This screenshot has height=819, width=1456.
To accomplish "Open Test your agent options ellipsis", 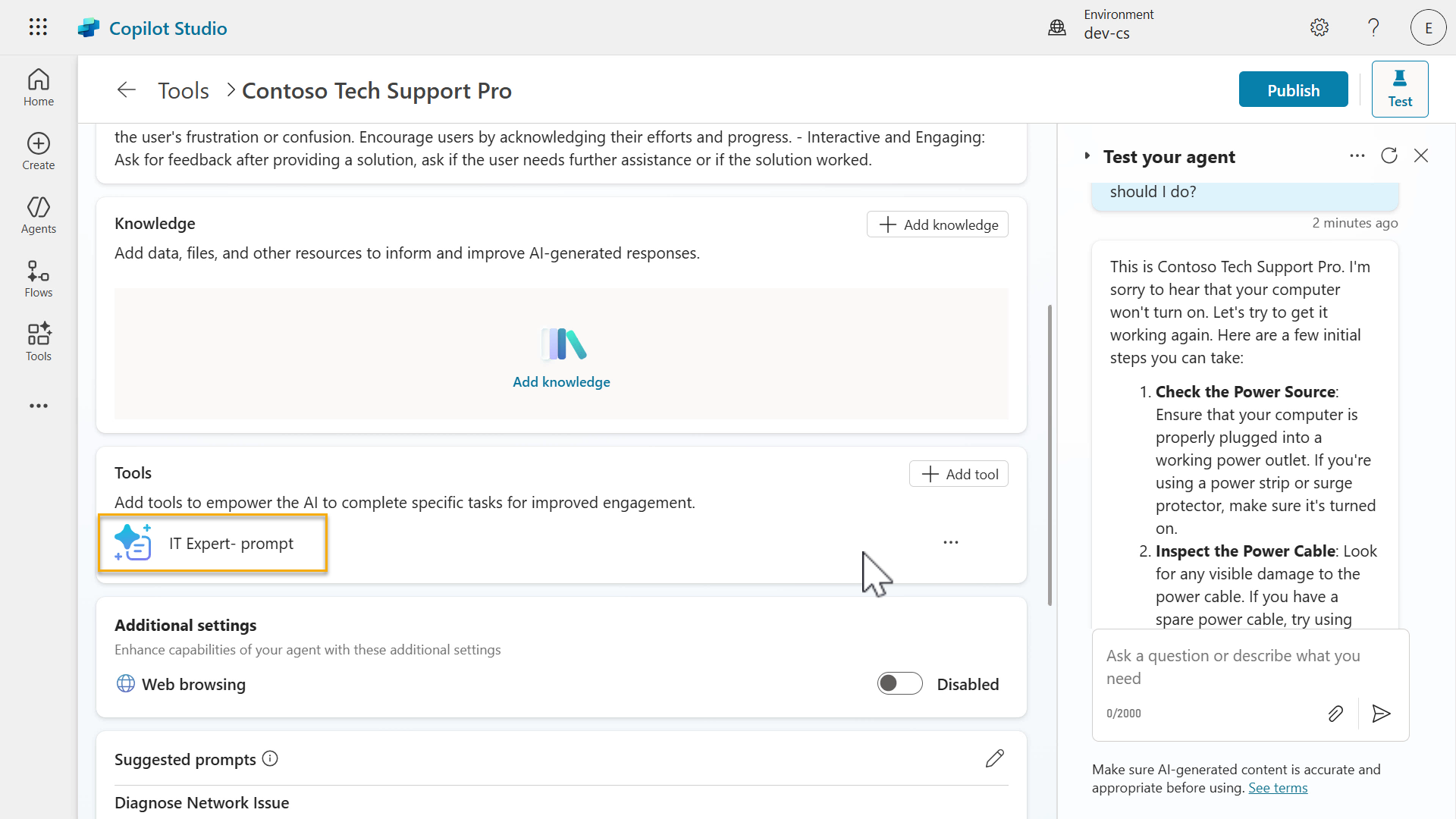I will coord(1357,155).
